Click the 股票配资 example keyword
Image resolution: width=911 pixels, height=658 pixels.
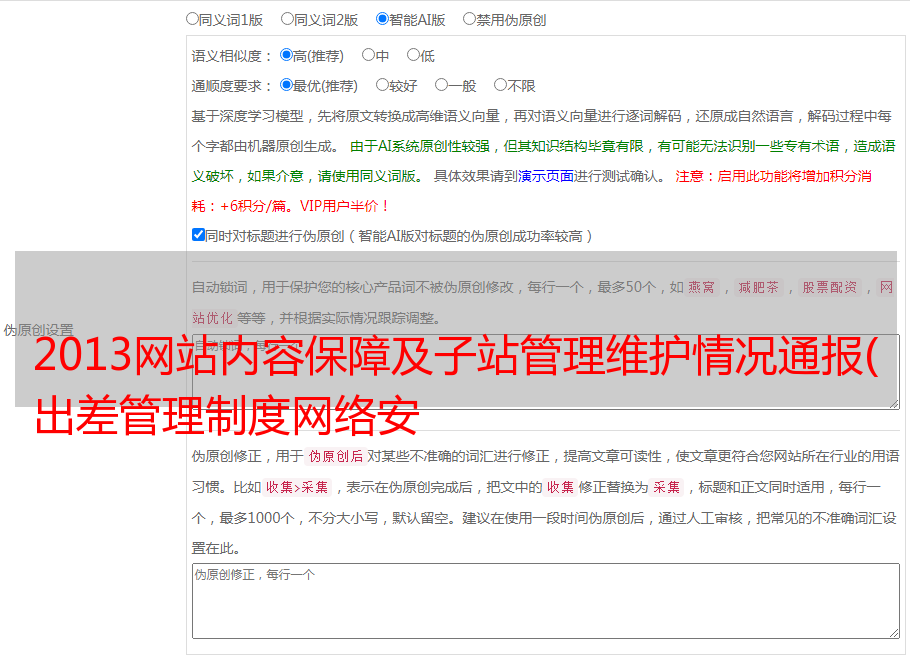tap(830, 287)
